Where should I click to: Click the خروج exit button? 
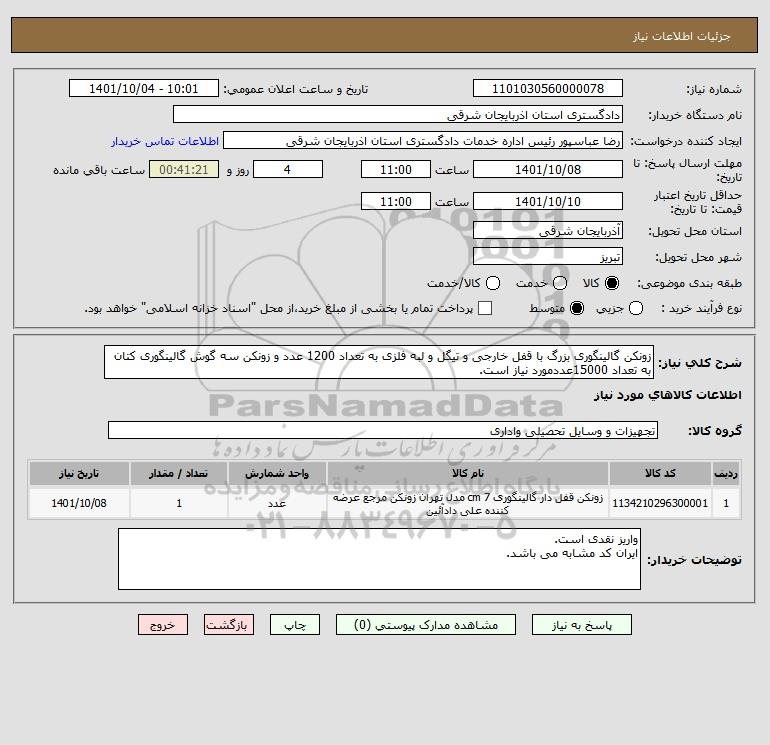tap(163, 625)
